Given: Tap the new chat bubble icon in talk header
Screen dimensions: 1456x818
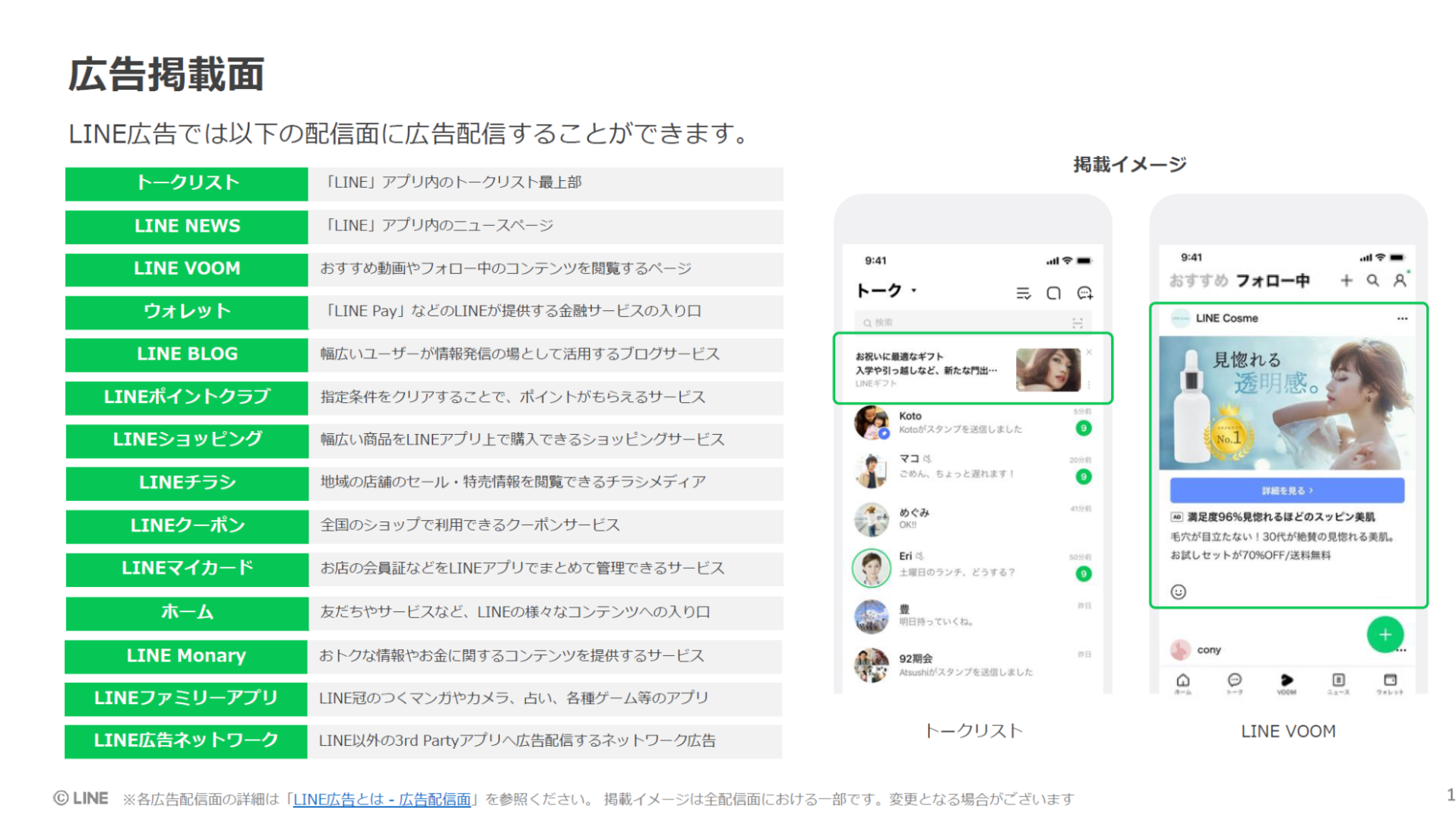Looking at the screenshot, I should pos(1085,293).
